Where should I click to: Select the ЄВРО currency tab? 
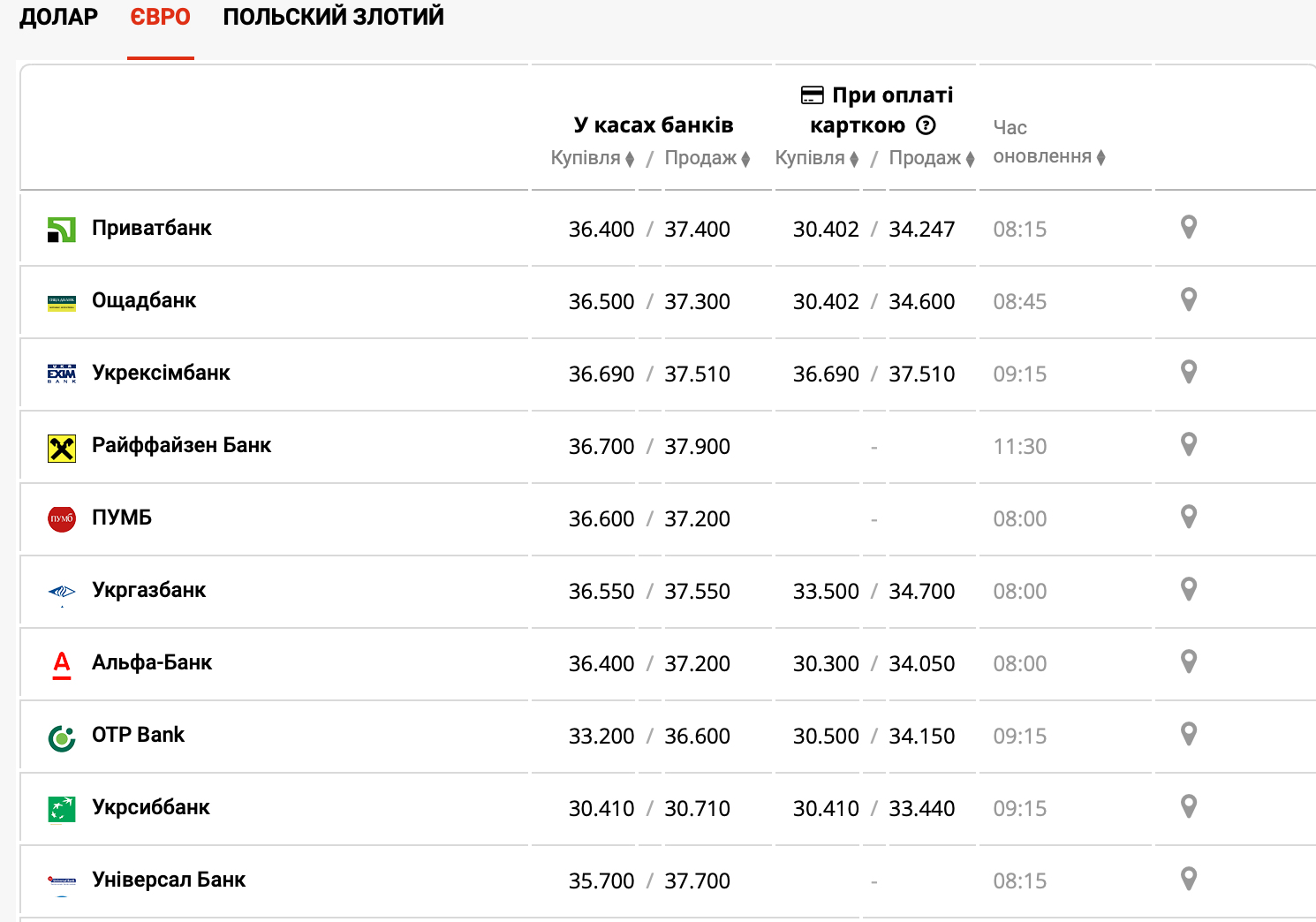160,18
